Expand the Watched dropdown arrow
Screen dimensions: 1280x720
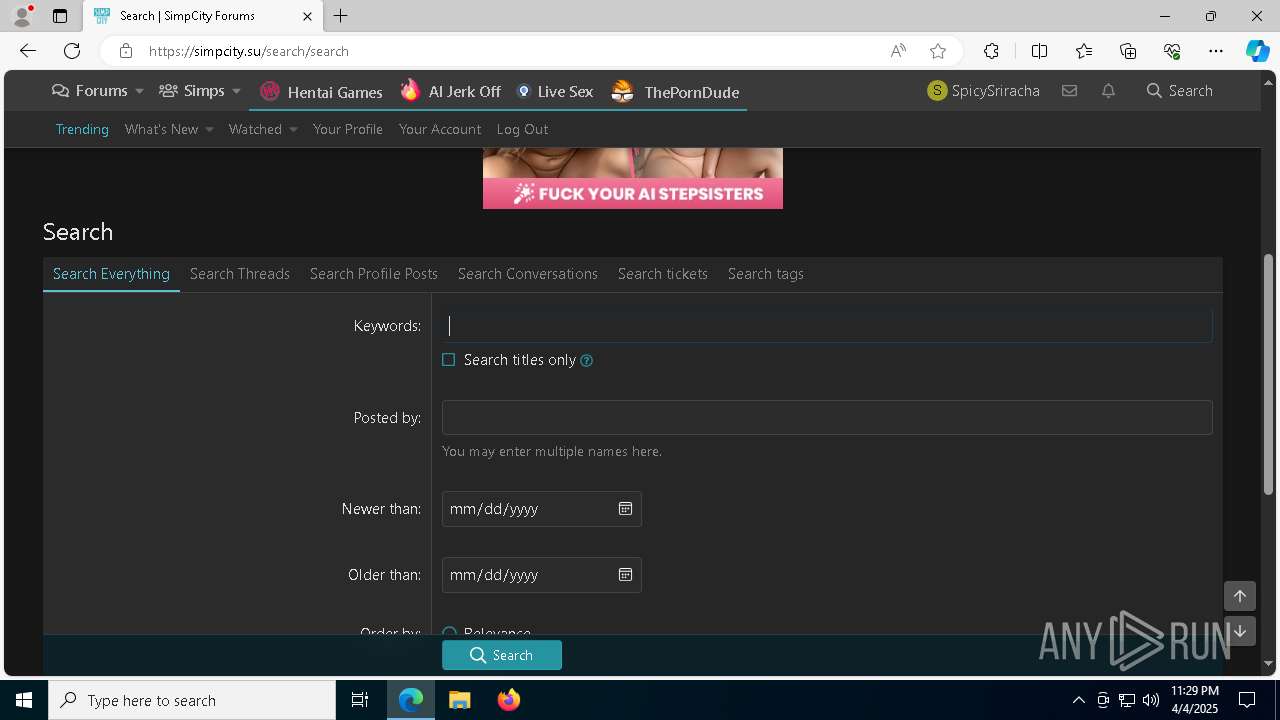[293, 129]
